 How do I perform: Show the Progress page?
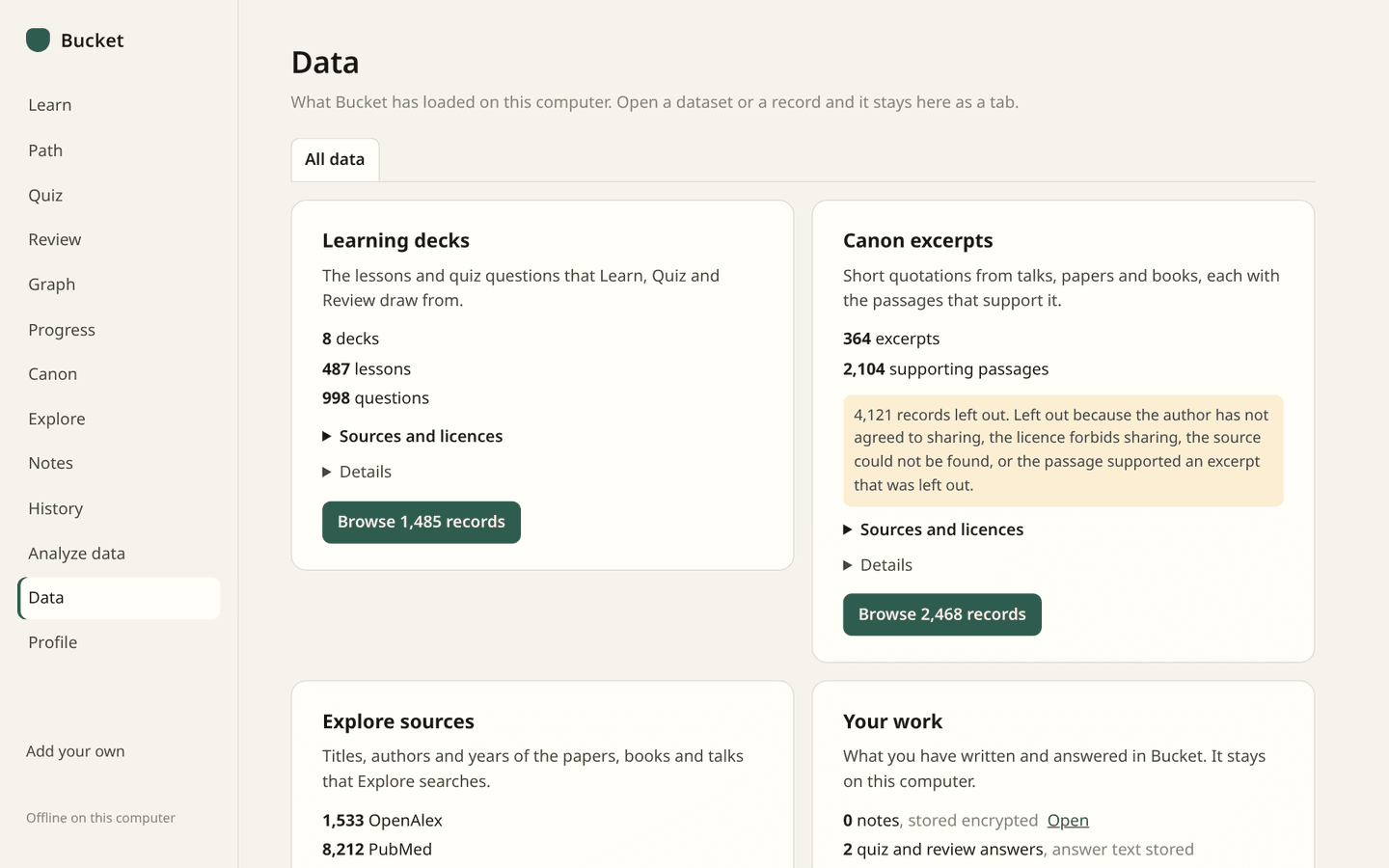119,330
